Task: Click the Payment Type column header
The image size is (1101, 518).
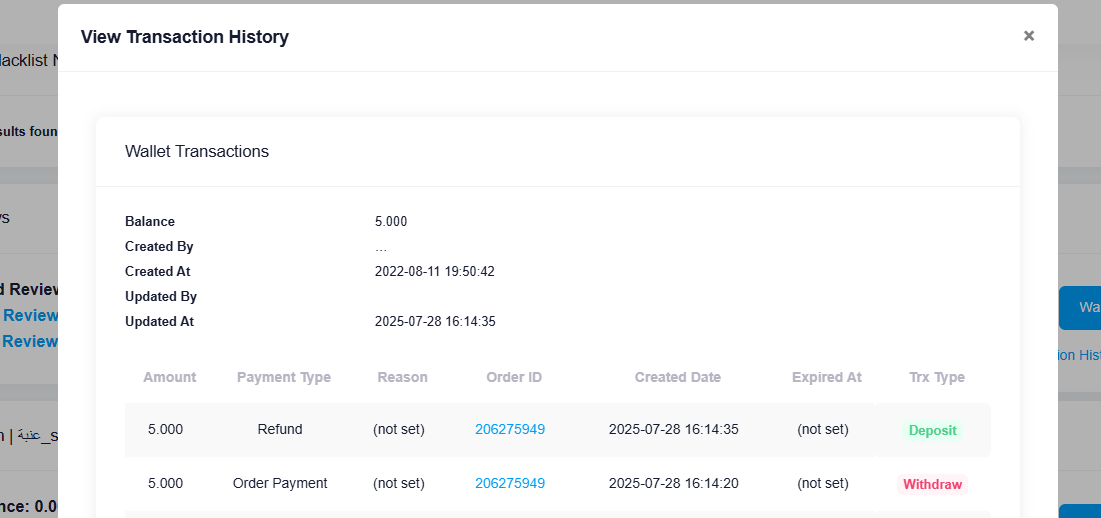Action: [284, 377]
